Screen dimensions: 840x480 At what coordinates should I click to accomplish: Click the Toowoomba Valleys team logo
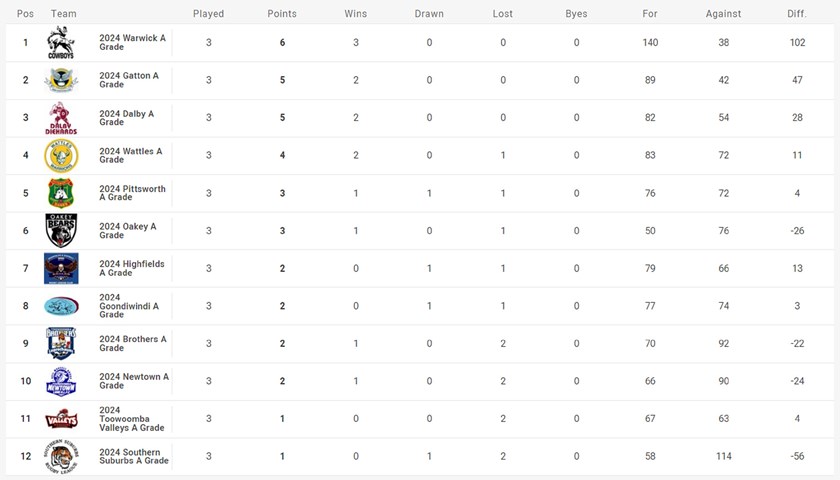click(61, 418)
